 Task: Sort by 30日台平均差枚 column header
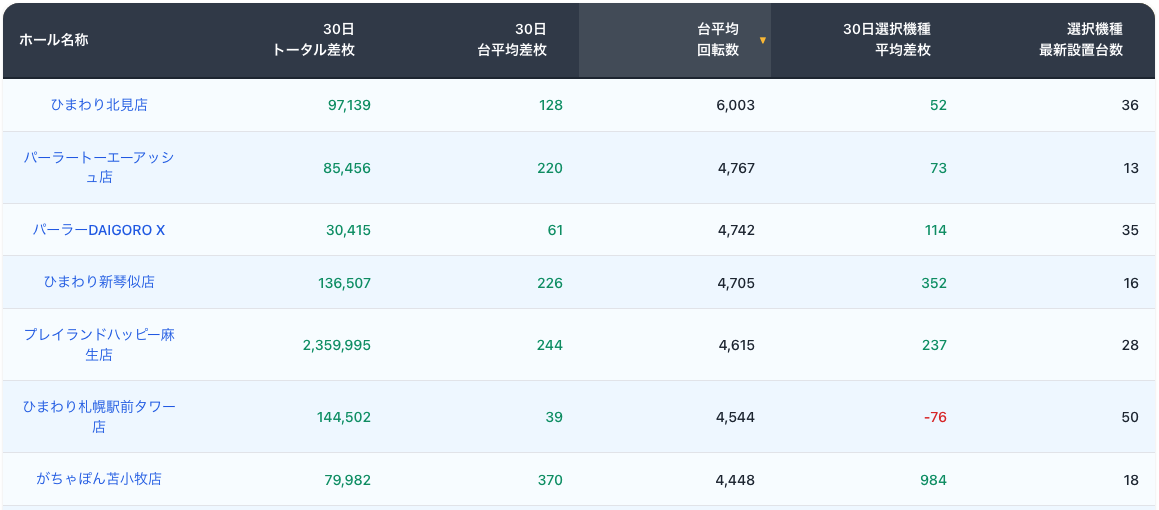(512, 40)
